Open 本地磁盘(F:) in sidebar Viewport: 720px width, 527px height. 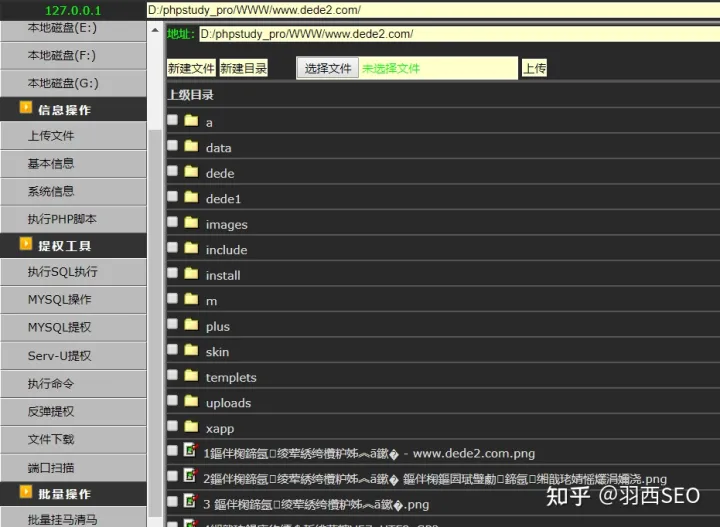tap(73, 56)
